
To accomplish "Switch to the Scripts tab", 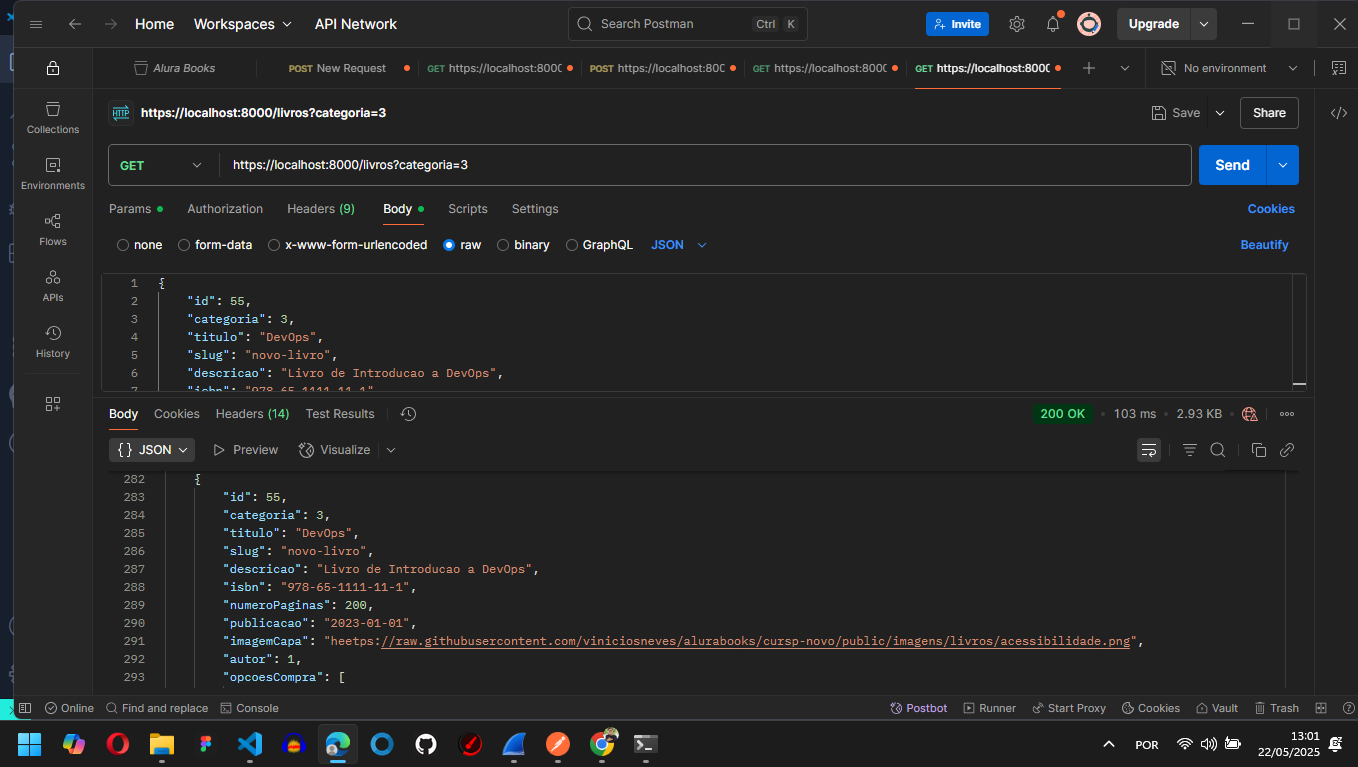I will (468, 209).
